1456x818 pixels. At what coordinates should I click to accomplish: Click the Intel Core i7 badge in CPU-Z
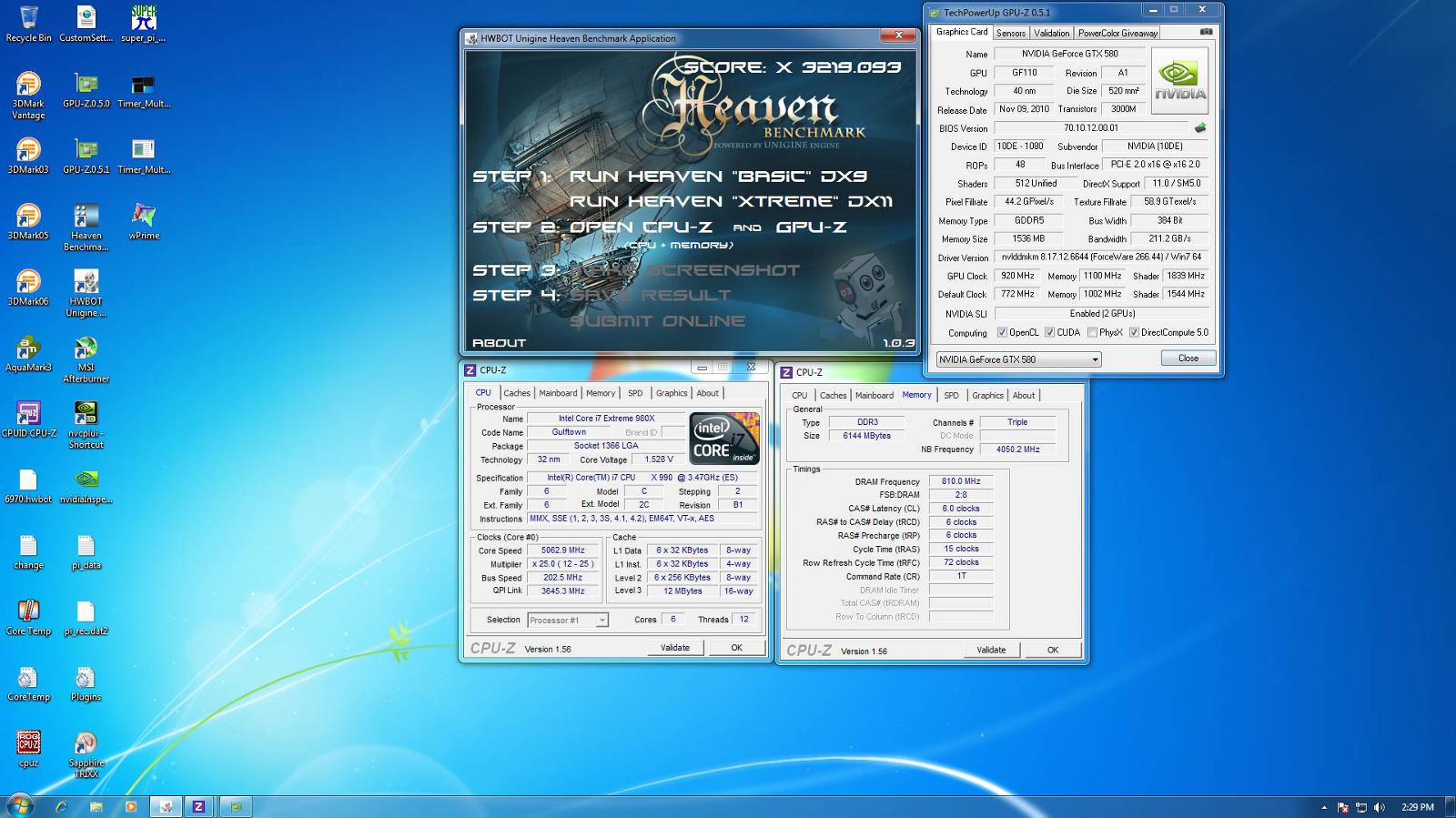point(725,438)
